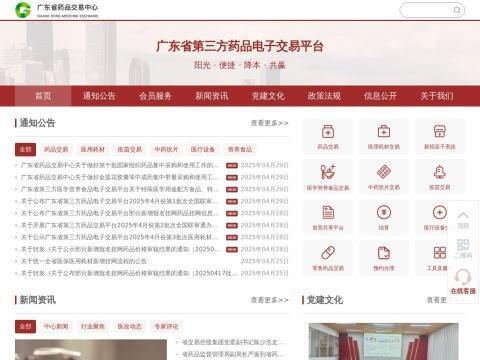Click the search magnifier icon
Image resolution: width=480 pixels, height=360 pixels.
point(457,10)
